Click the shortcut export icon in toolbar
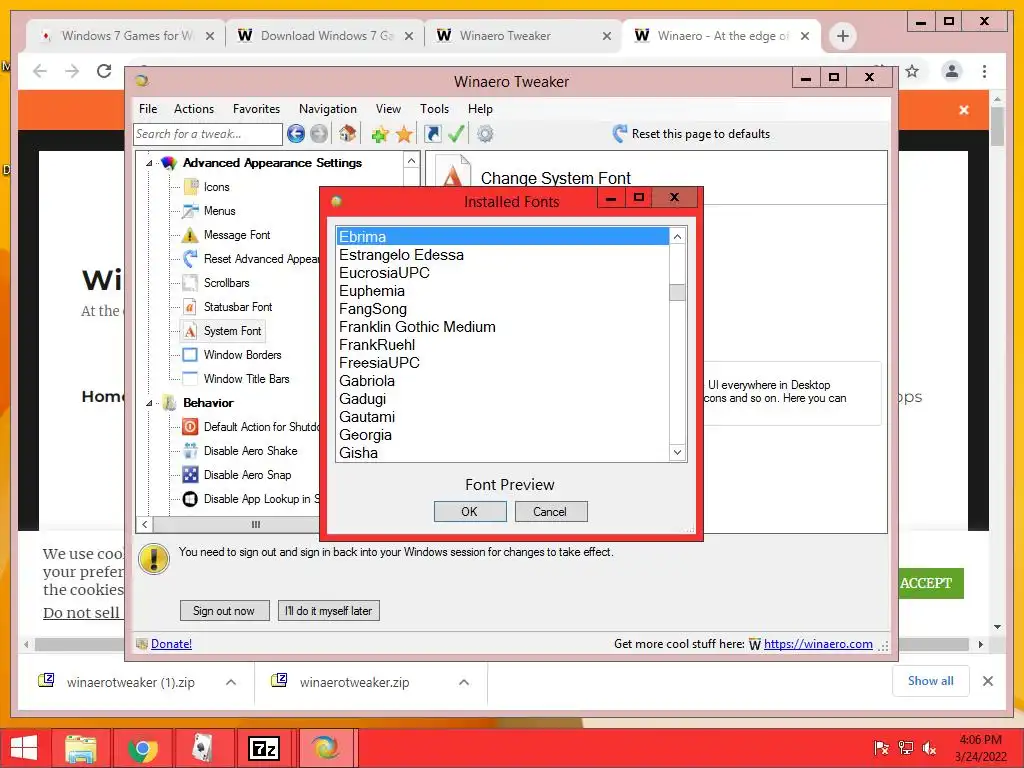The height and width of the screenshot is (768, 1024). 432,134
